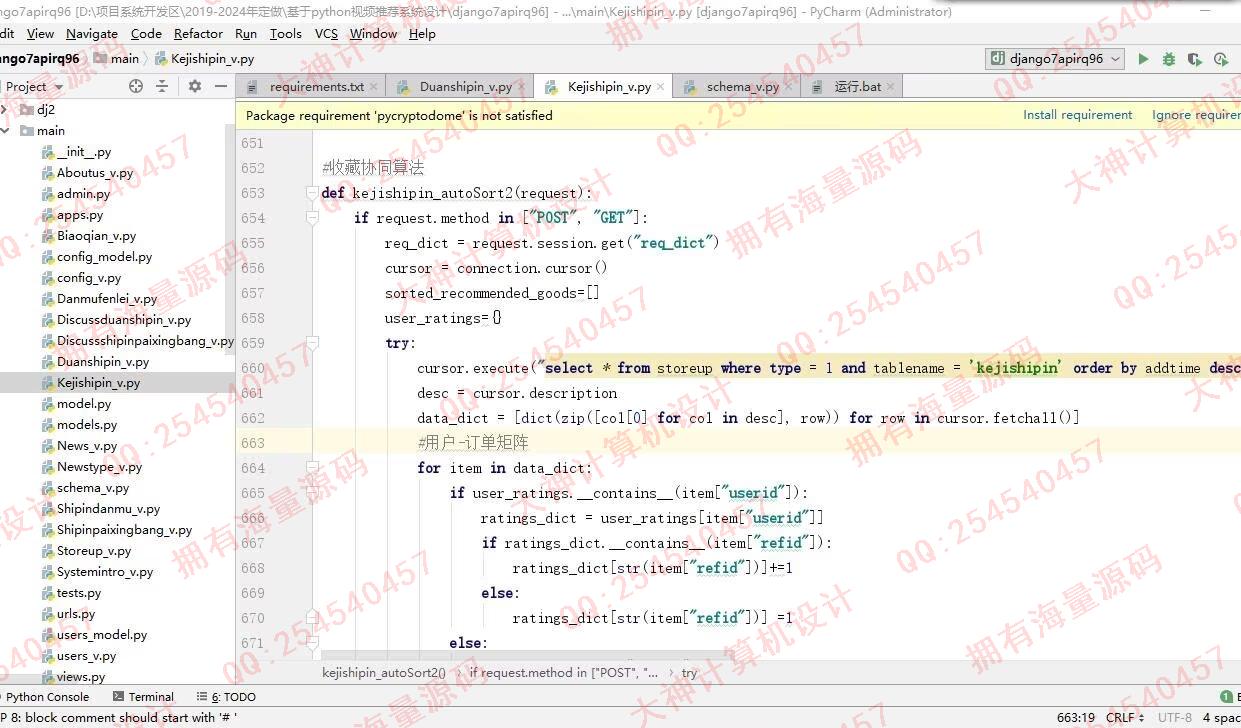The image size is (1241, 728).
Task: Click the locate current file target icon
Action: click(x=136, y=87)
